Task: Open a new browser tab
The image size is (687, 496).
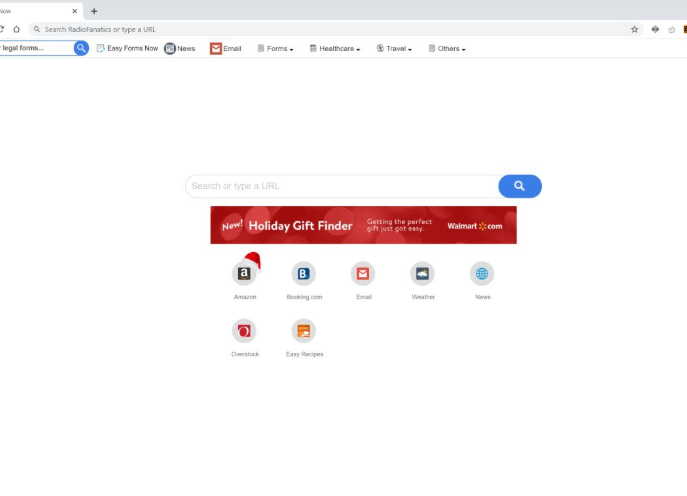Action: point(94,11)
